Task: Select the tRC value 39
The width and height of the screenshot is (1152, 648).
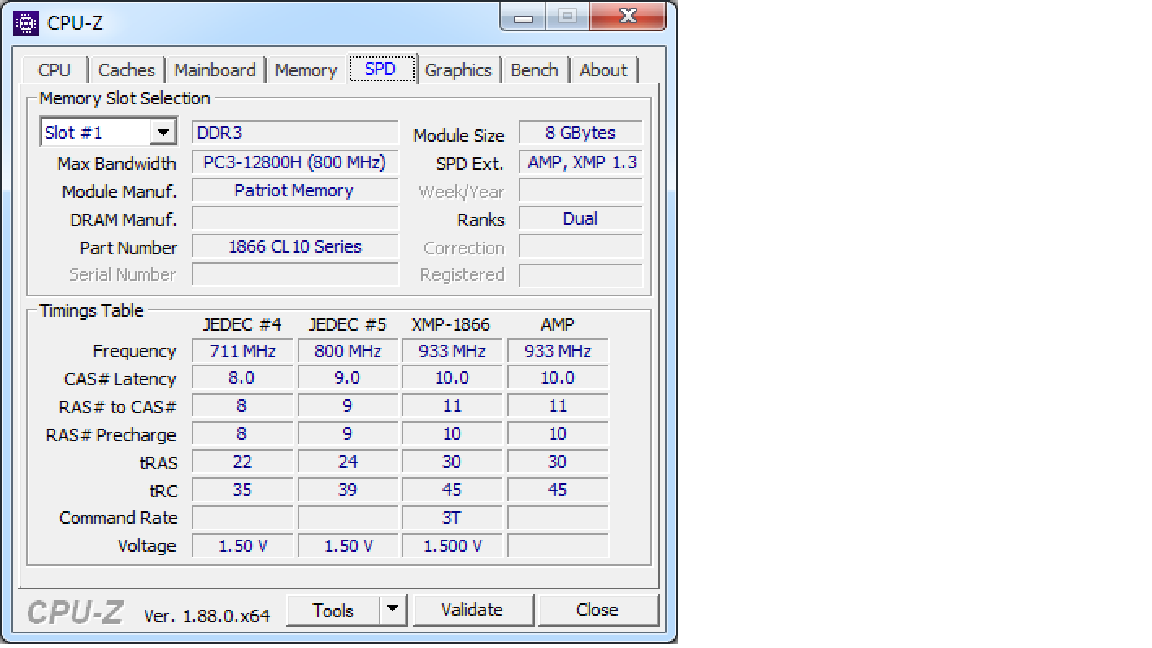Action: click(348, 490)
